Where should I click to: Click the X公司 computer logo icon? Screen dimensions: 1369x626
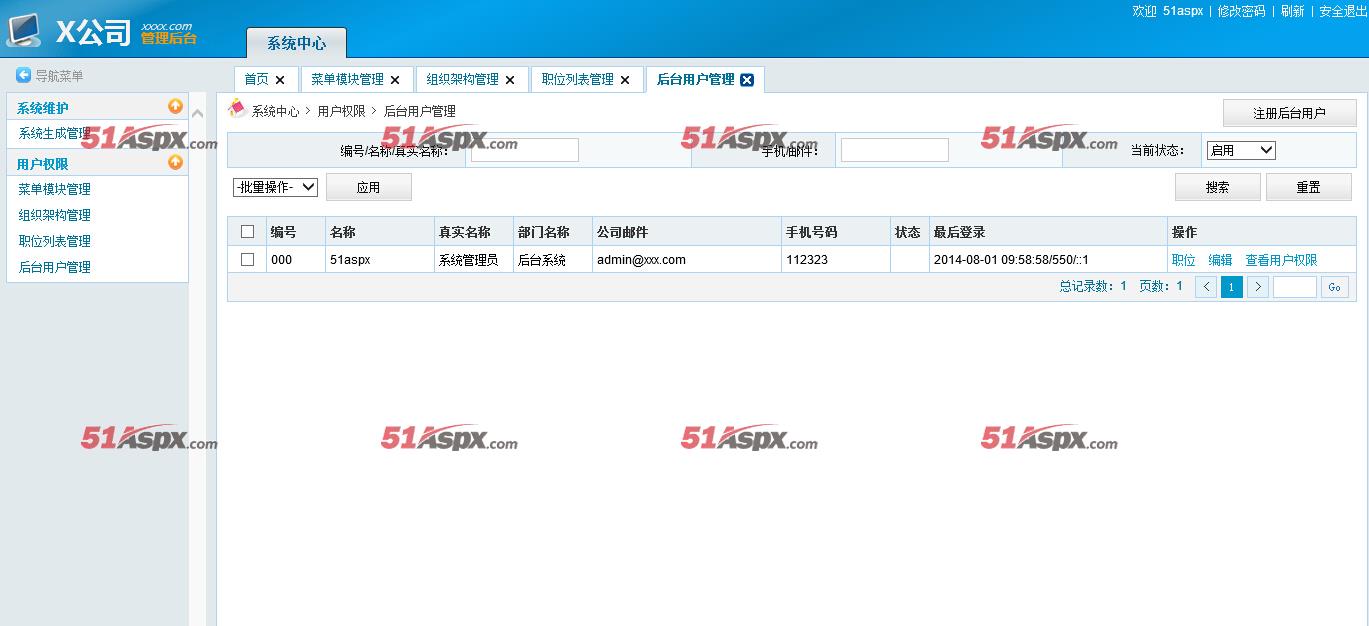(24, 31)
